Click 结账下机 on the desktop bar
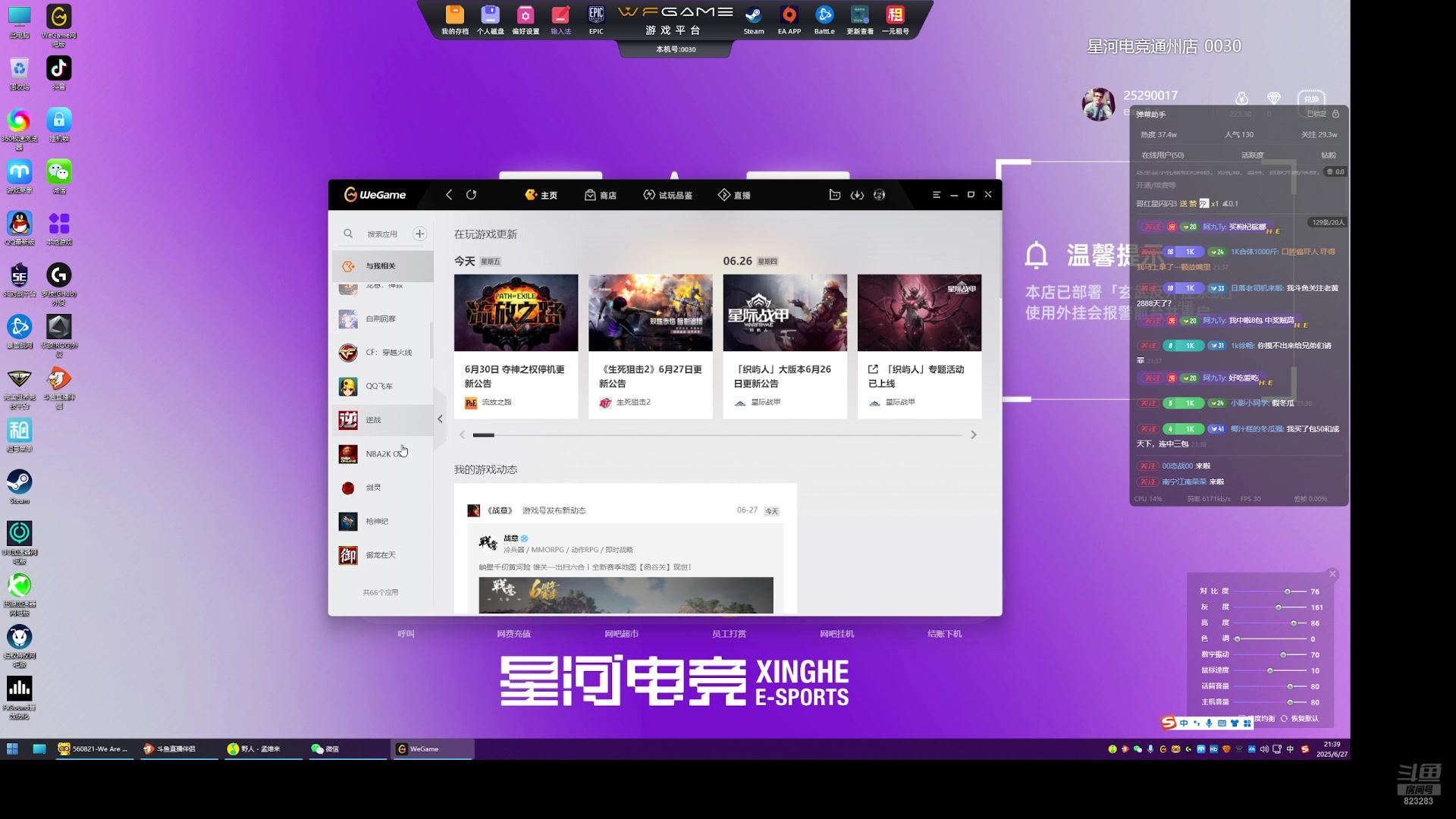Screen dimensions: 1456x819 [x=944, y=634]
